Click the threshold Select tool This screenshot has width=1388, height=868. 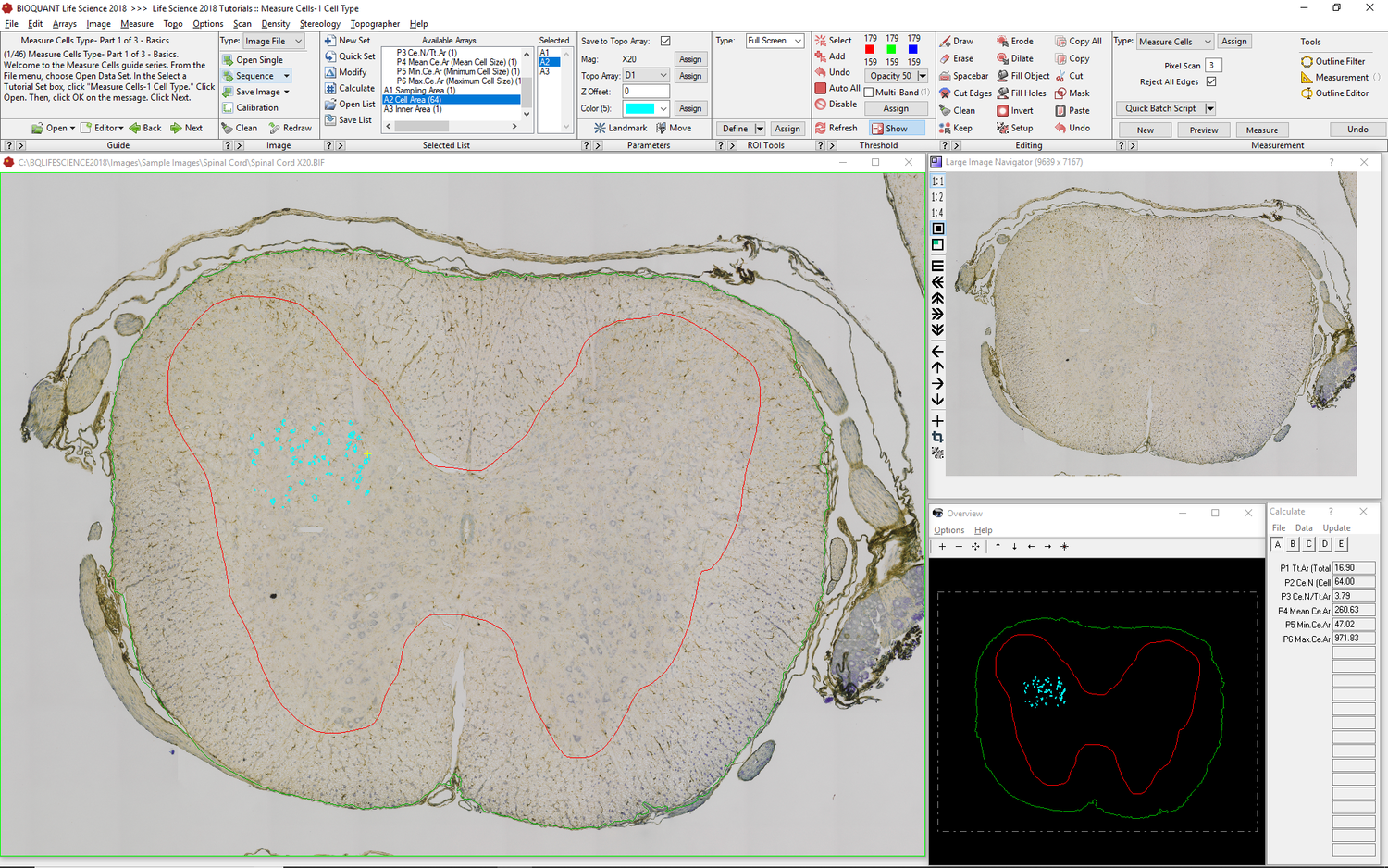[834, 41]
